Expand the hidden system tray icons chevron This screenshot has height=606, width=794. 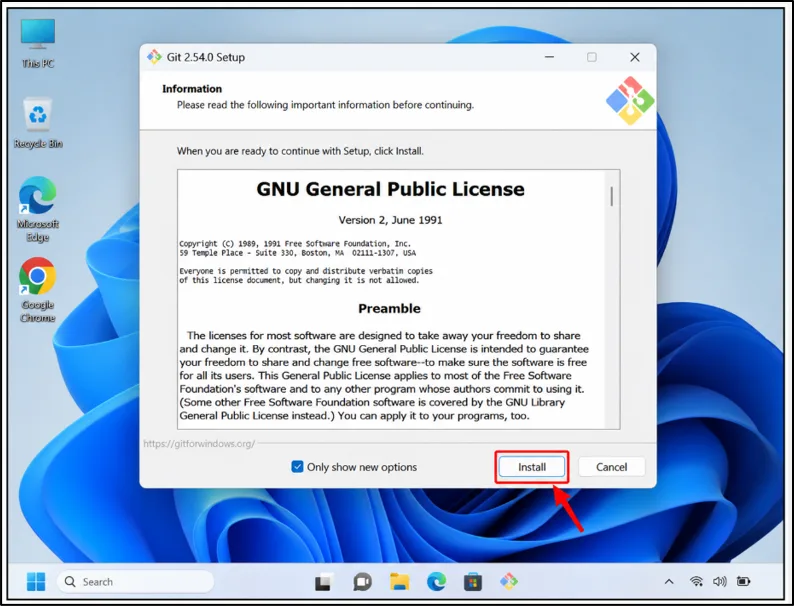coord(669,582)
